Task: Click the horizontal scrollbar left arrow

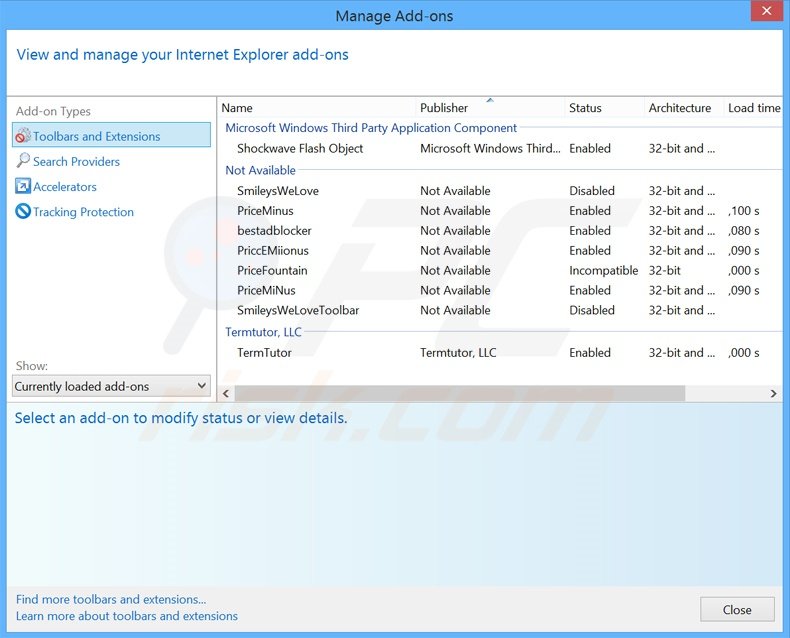Action: tap(226, 394)
